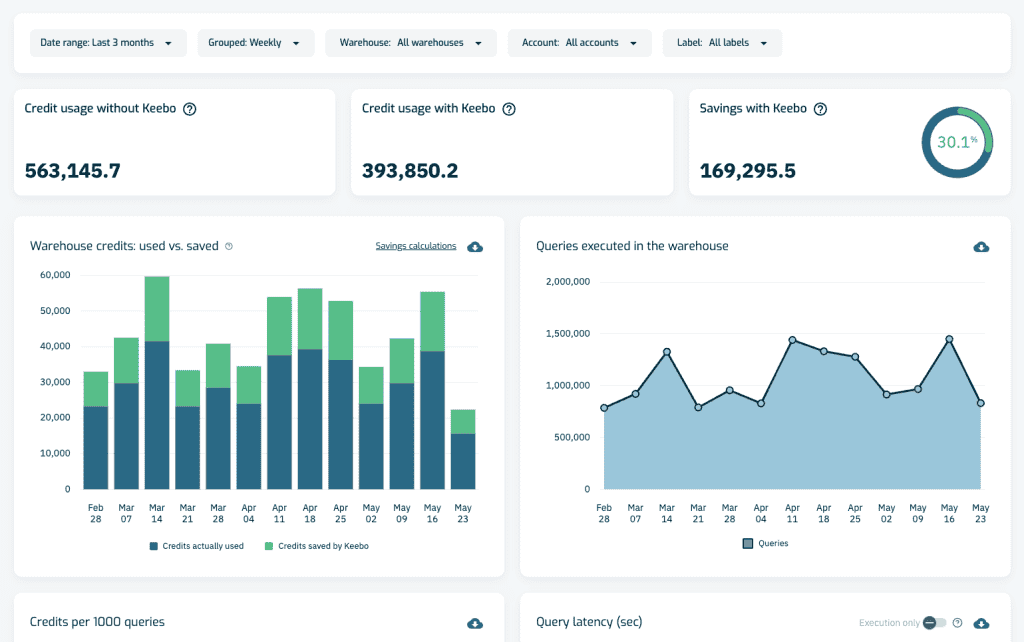This screenshot has width=1024, height=642.
Task: Toggle the Execution only switch
Action: tap(935, 623)
